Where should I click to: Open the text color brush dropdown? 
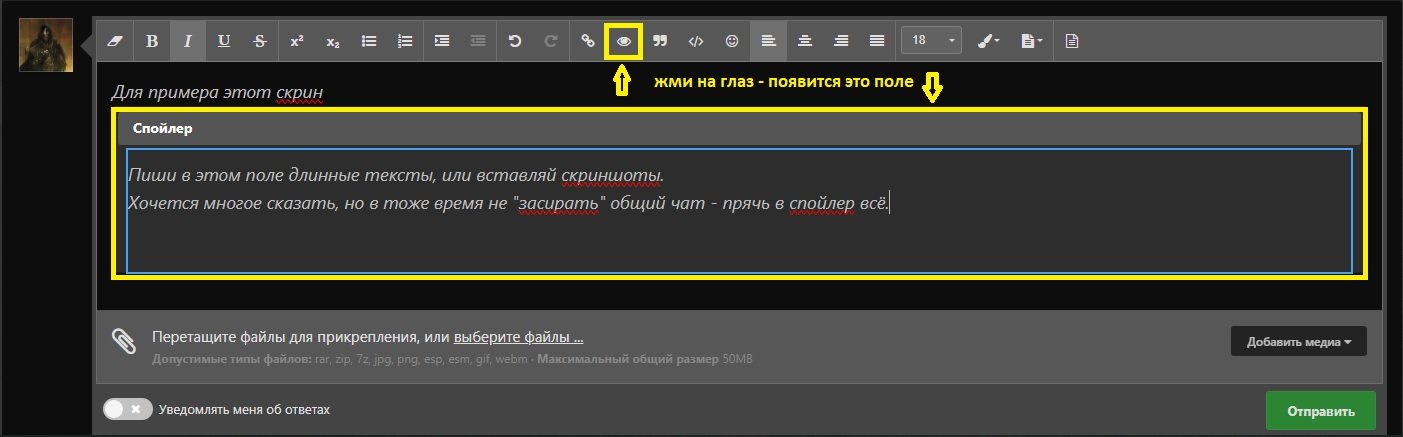click(x=987, y=41)
